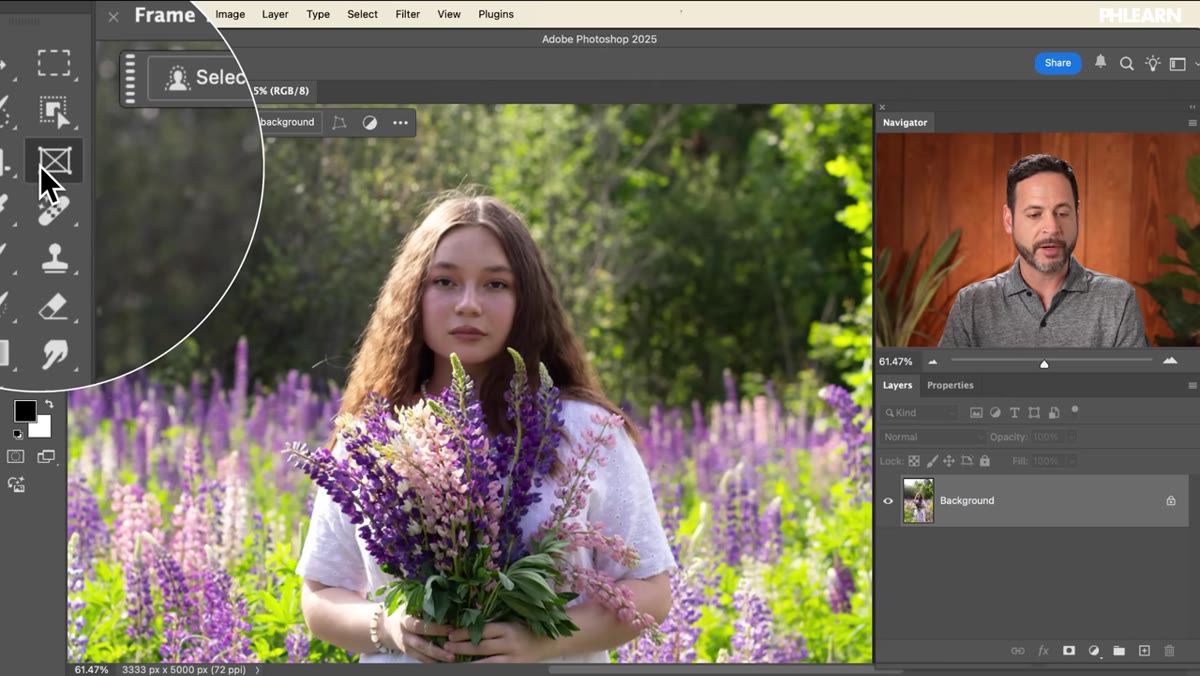1200x676 pixels.
Task: Create a new fill or adjustment layer
Action: (x=1094, y=651)
